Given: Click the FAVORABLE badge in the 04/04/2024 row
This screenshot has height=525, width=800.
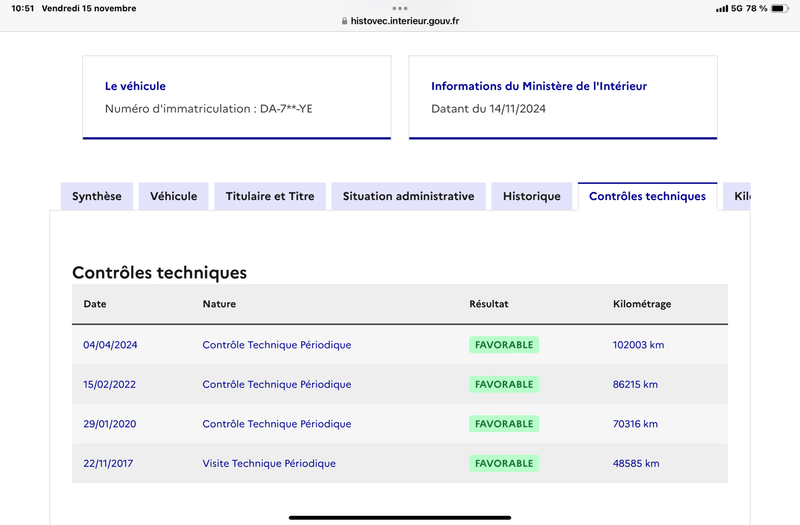Looking at the screenshot, I should click(504, 345).
